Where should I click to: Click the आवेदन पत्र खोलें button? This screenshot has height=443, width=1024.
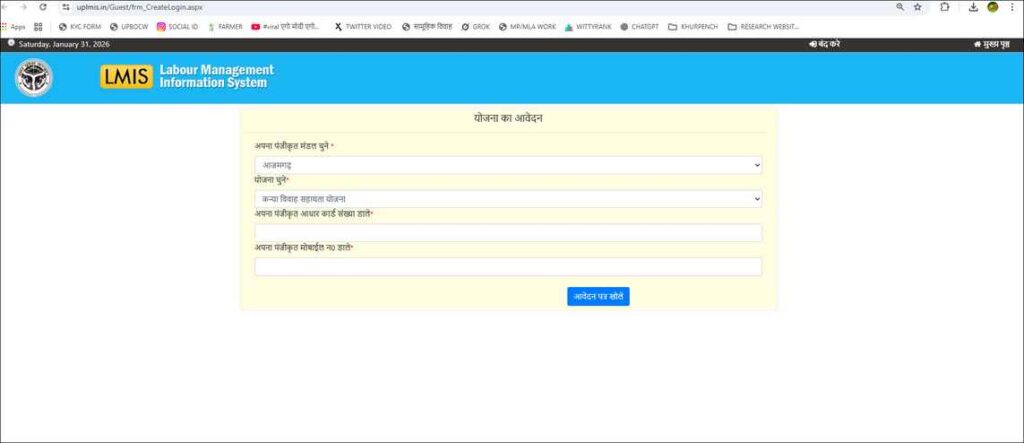[x=598, y=297]
